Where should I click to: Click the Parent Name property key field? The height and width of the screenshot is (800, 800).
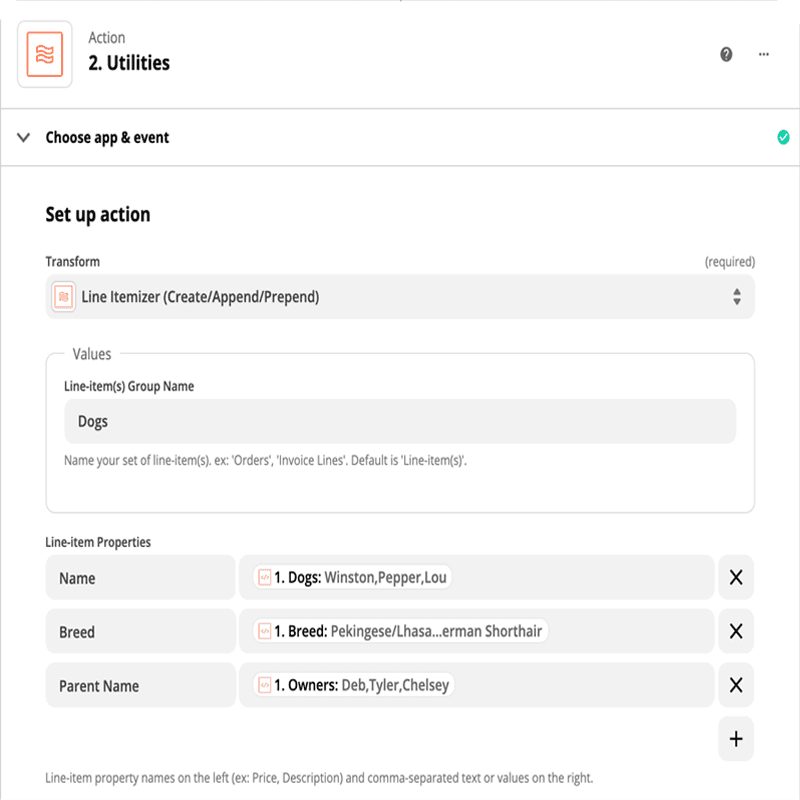[140, 685]
